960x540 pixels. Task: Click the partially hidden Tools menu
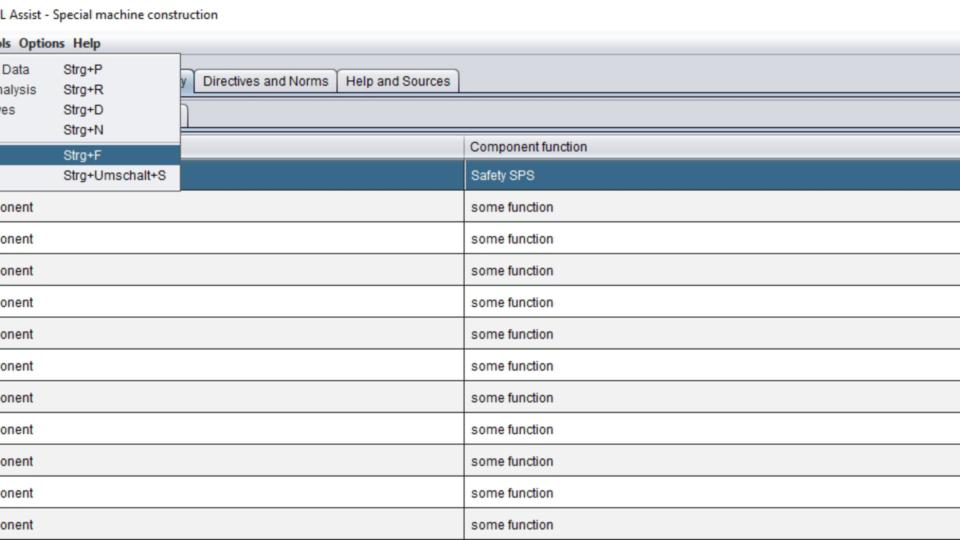coord(5,43)
